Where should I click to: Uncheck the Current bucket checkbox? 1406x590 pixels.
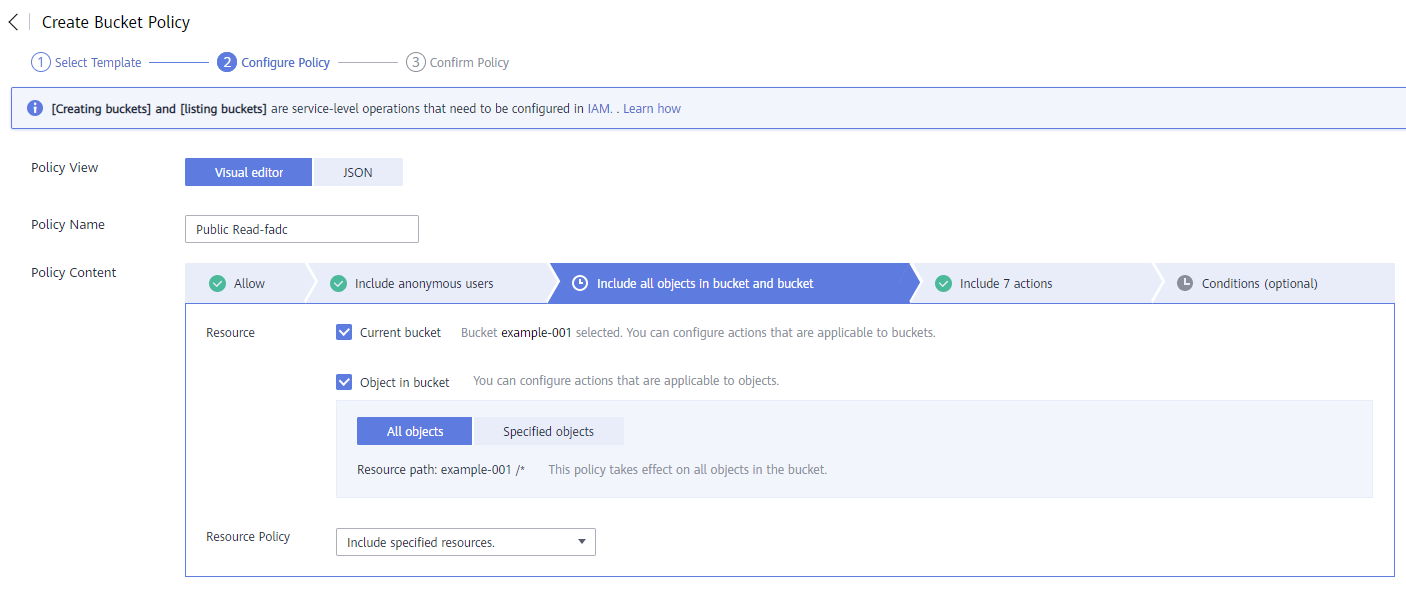[344, 332]
